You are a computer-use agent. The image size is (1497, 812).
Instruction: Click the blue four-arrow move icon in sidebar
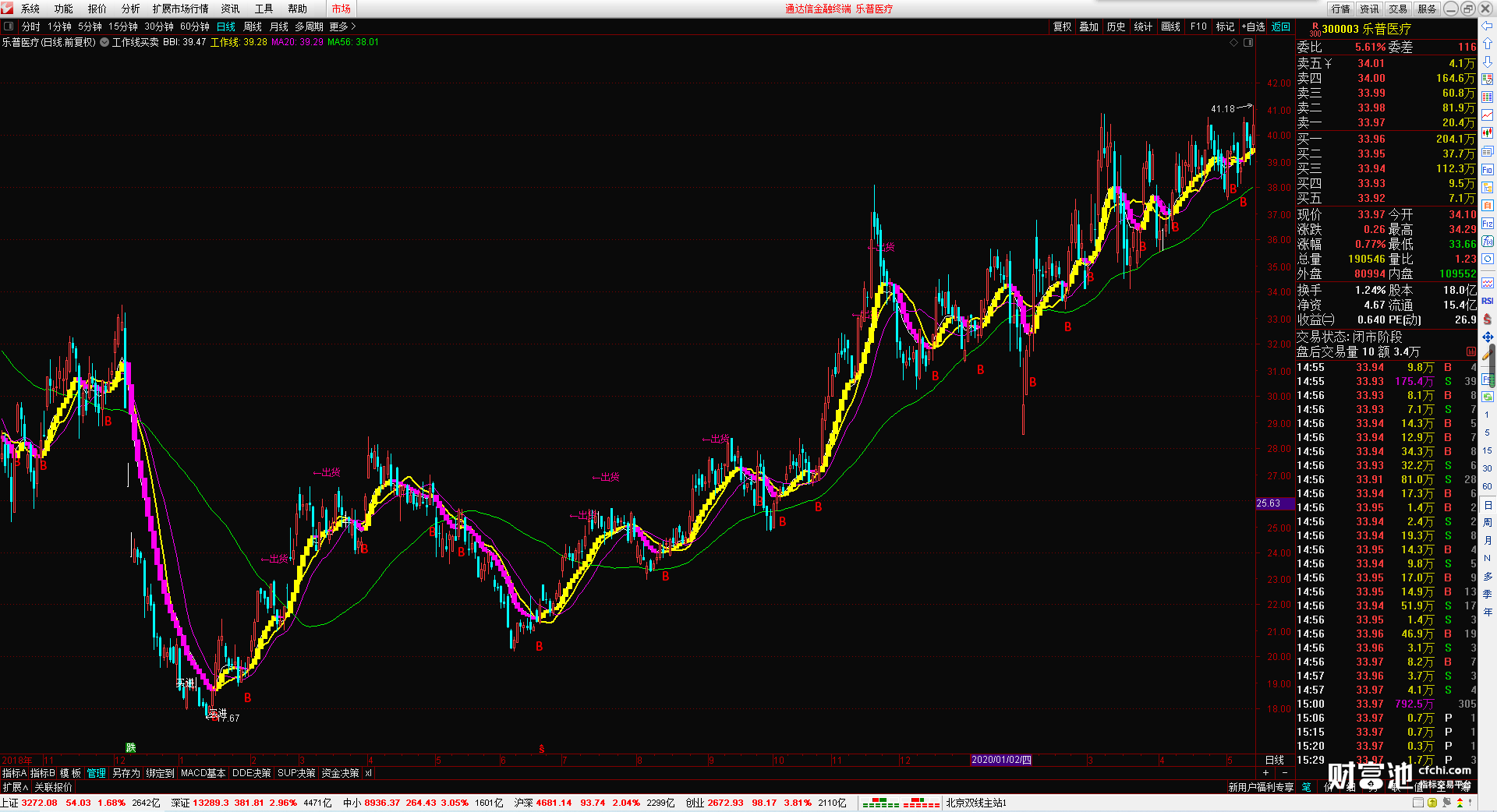[x=1488, y=337]
